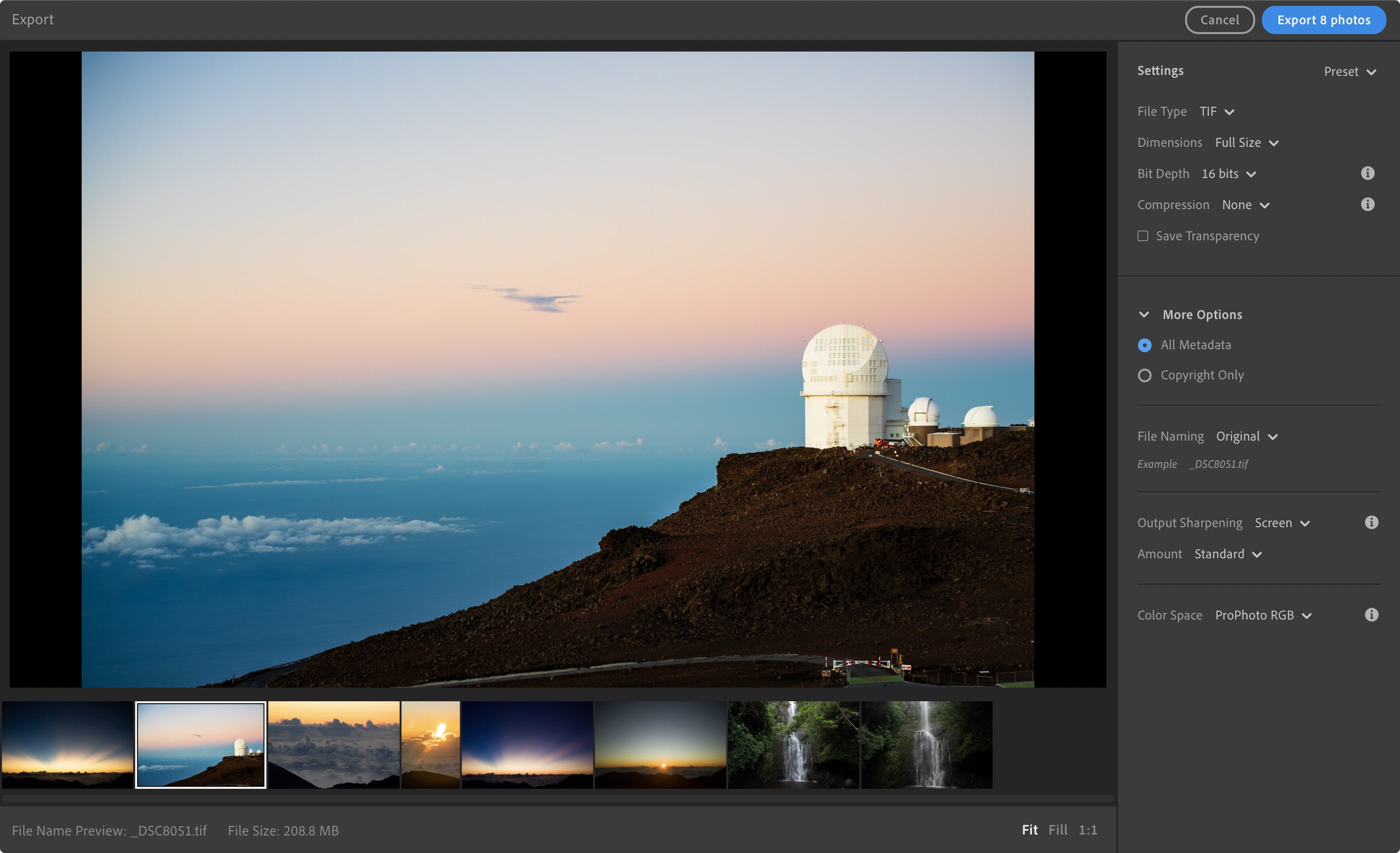Click the Bit Depth info icon
Image resolution: width=1400 pixels, height=853 pixels.
[1367, 173]
